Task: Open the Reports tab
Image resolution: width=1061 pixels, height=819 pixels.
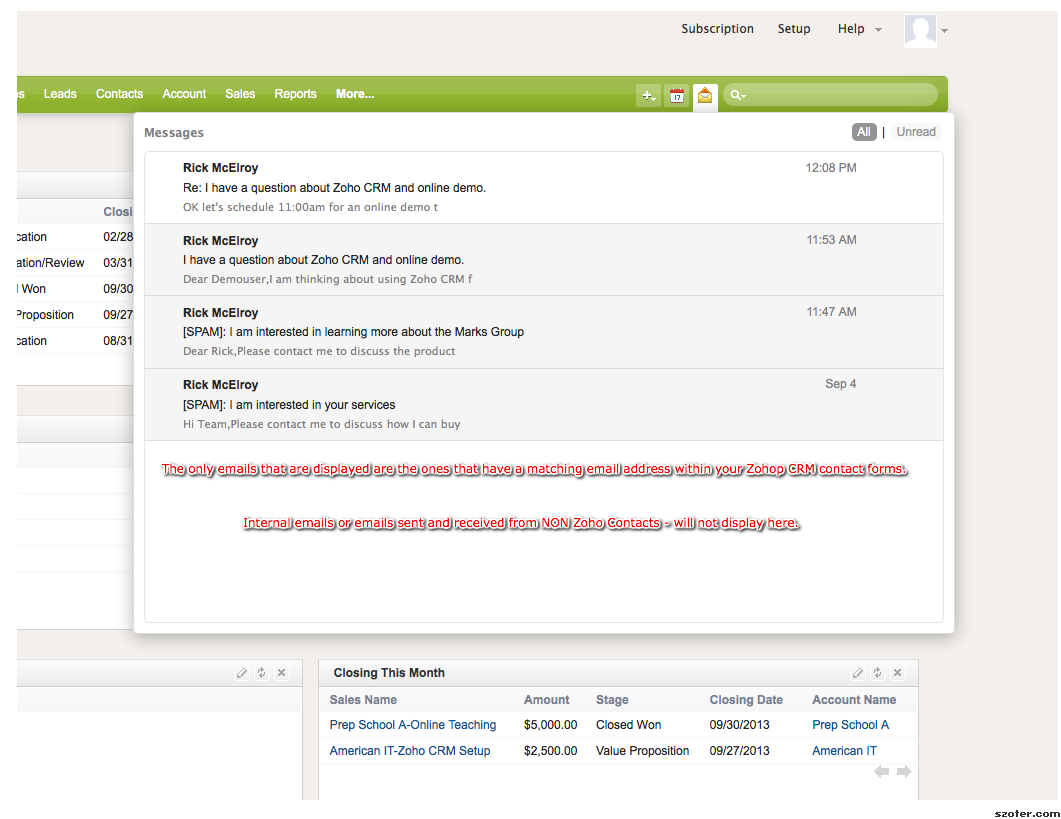Action: [295, 94]
